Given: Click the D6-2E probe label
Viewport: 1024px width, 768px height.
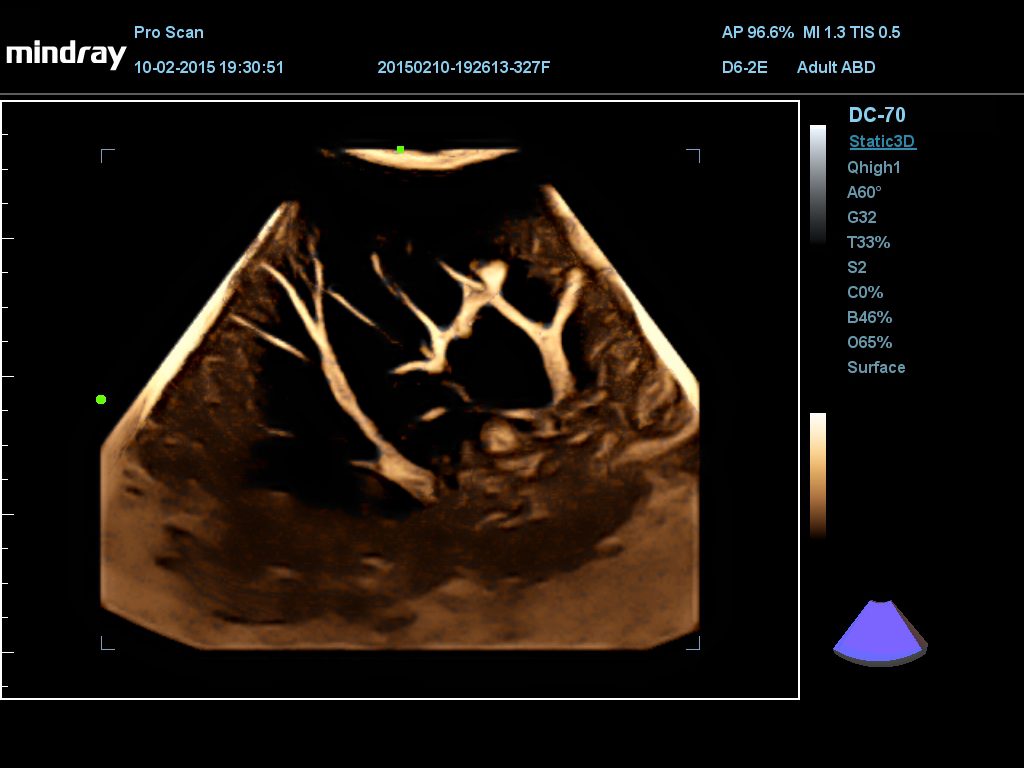Looking at the screenshot, I should point(744,67).
